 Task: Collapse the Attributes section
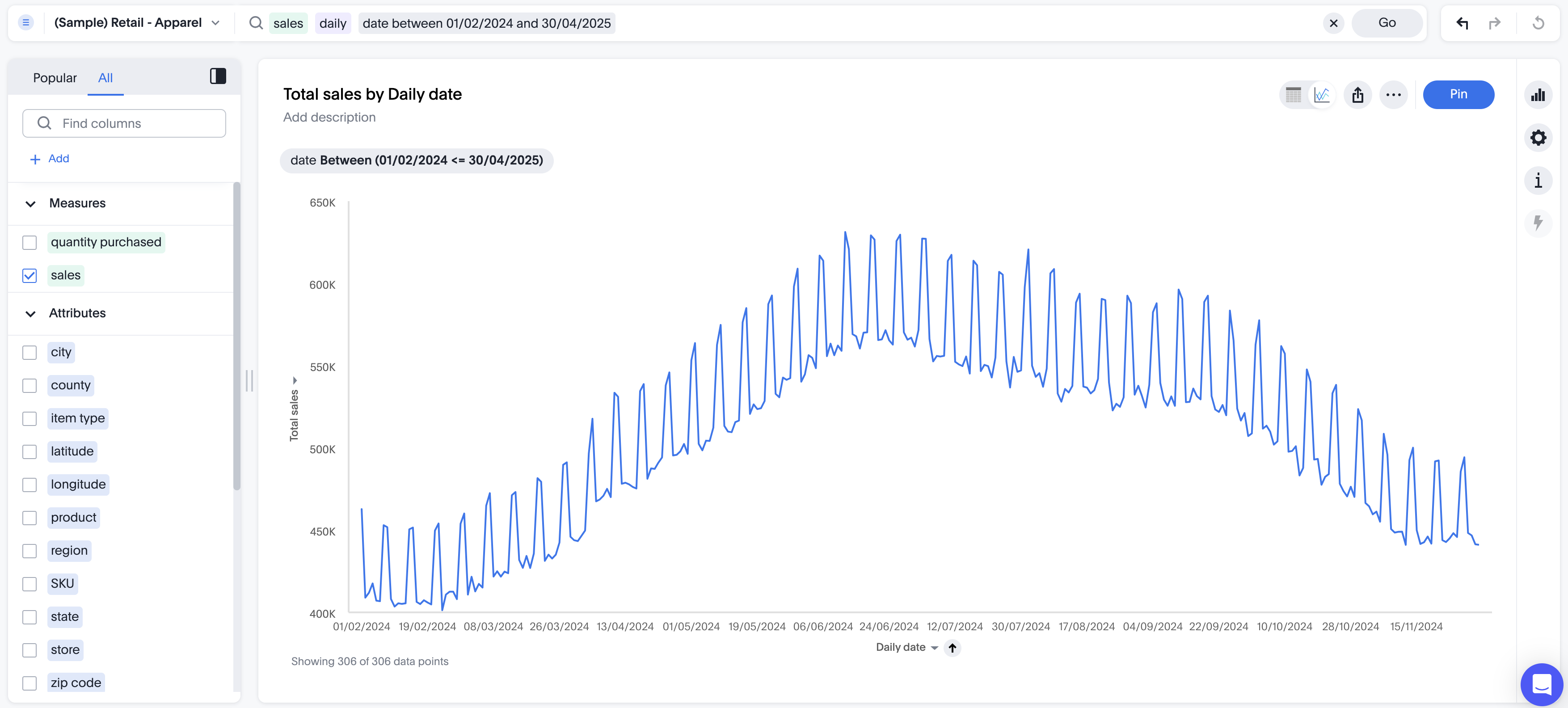pyautogui.click(x=29, y=313)
